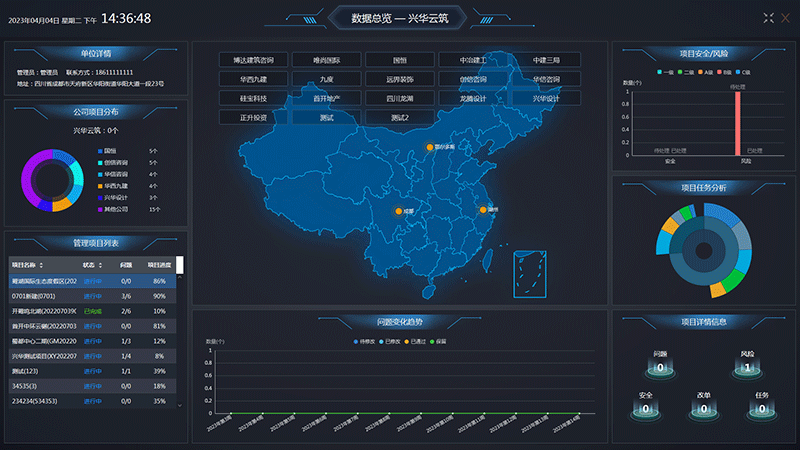Select company 首开地产
This screenshot has width=800, height=450.
[327, 98]
